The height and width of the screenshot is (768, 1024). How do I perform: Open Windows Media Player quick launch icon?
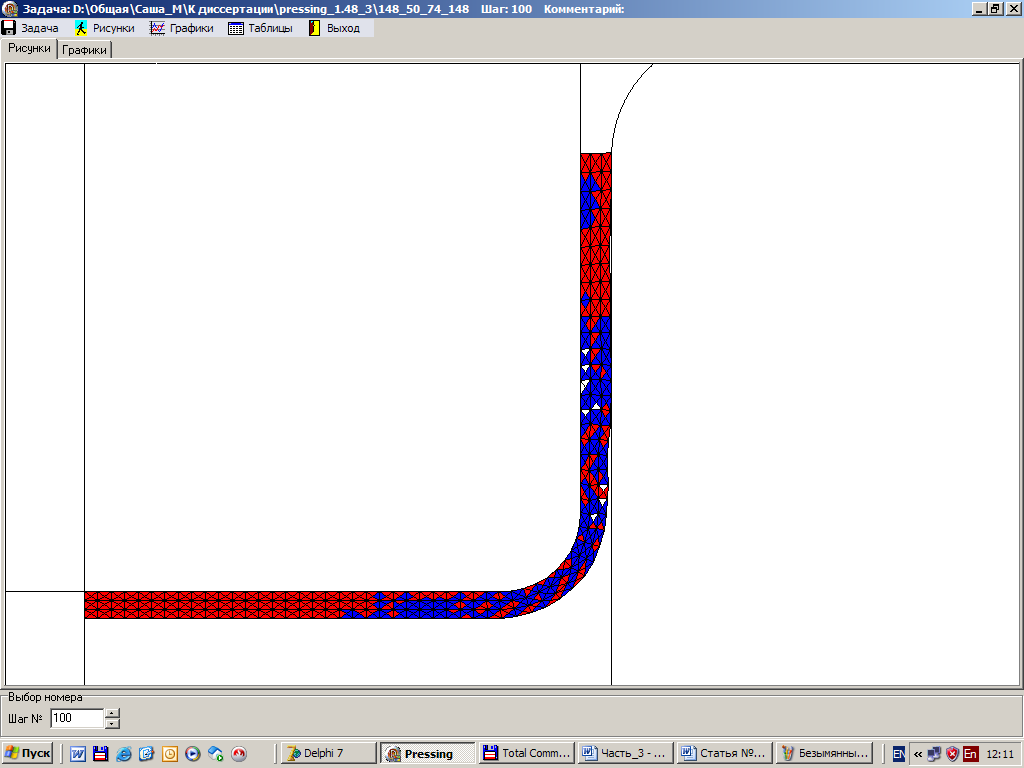coord(193,754)
